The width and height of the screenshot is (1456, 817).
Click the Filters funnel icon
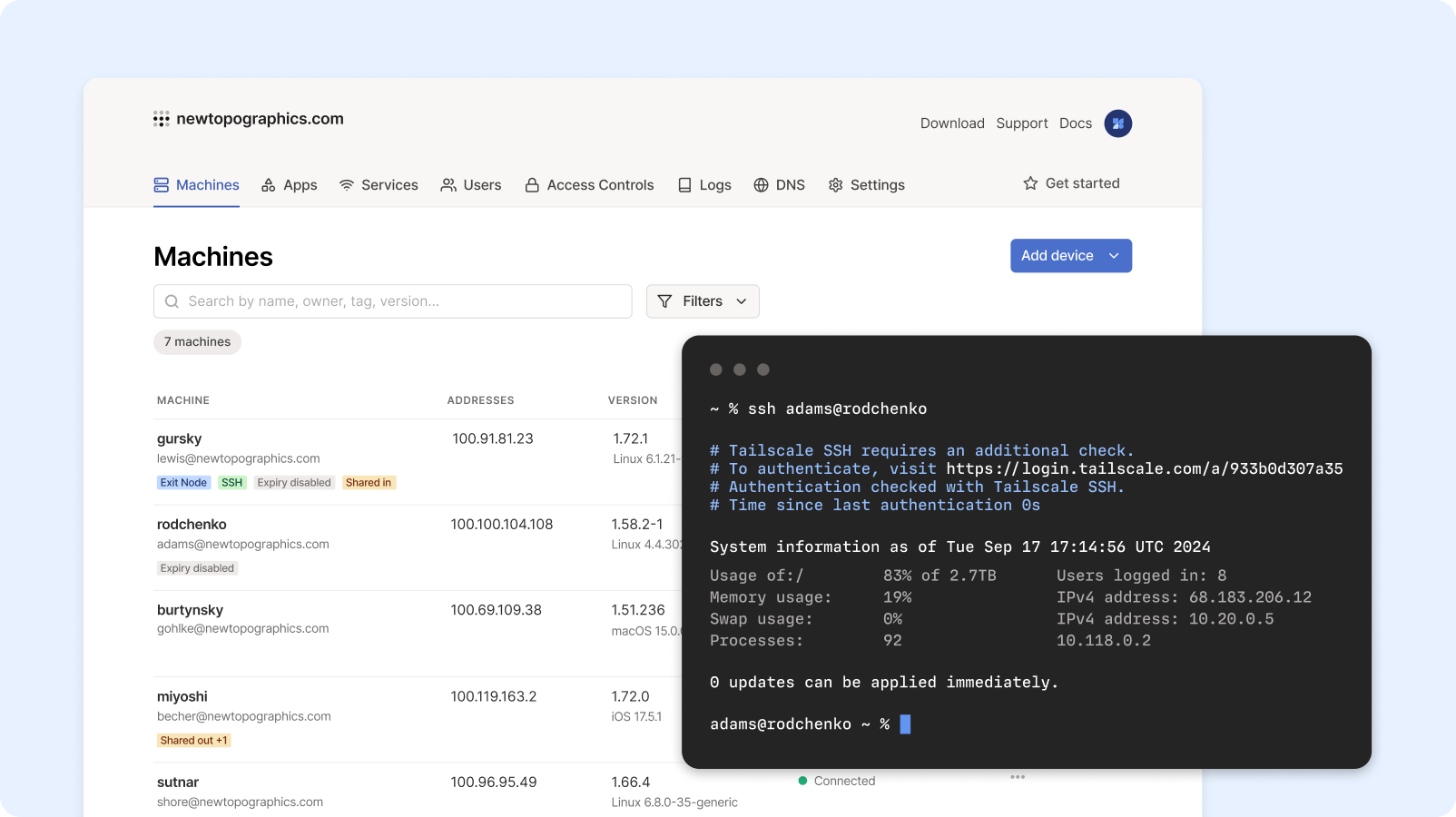(664, 301)
